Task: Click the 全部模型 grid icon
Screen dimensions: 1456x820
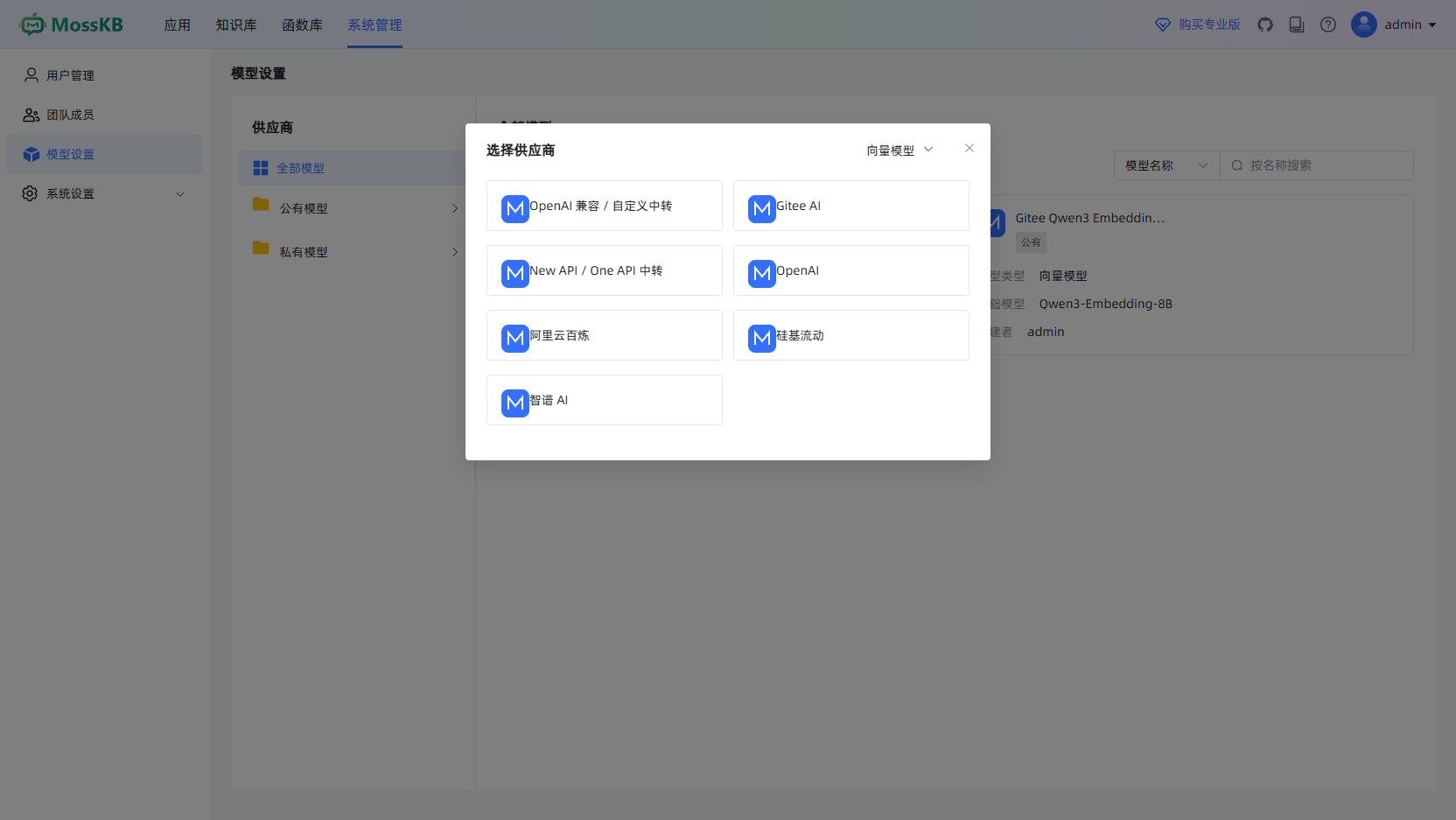Action: (261, 168)
